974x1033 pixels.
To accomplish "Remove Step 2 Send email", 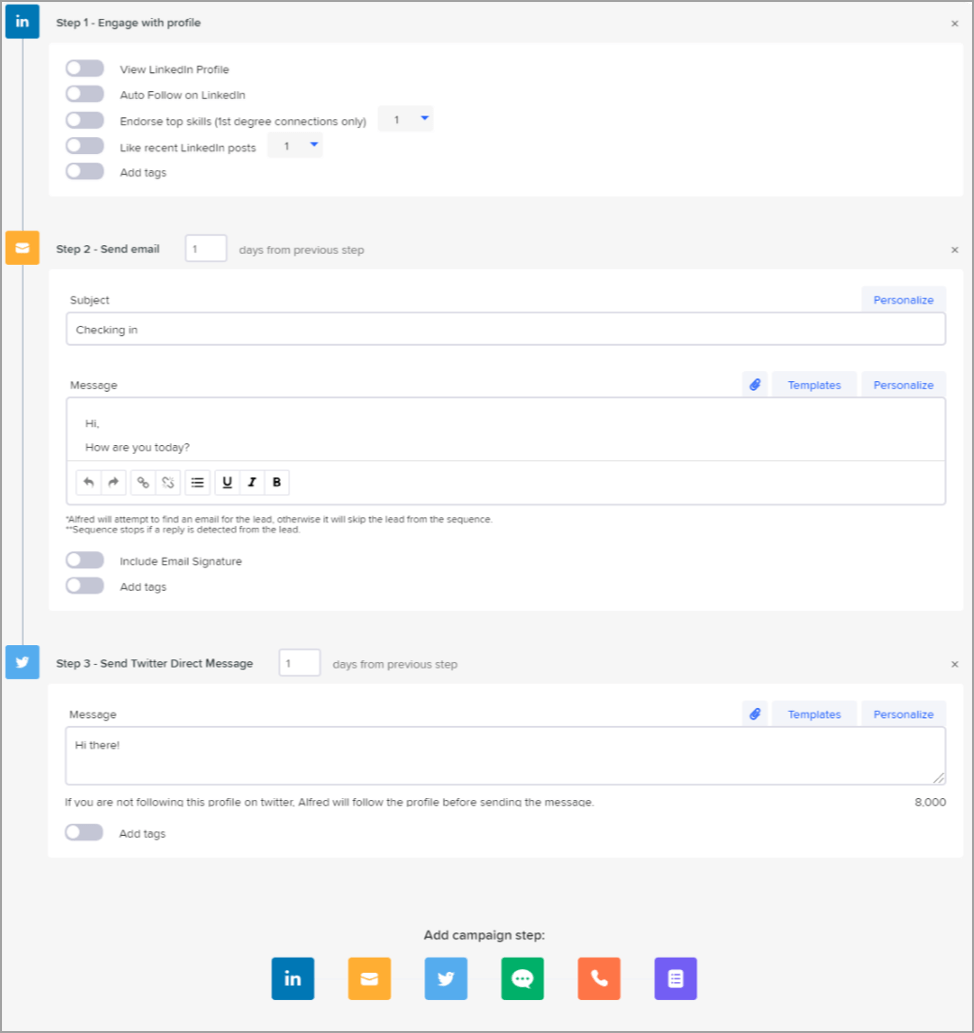I will click(954, 250).
